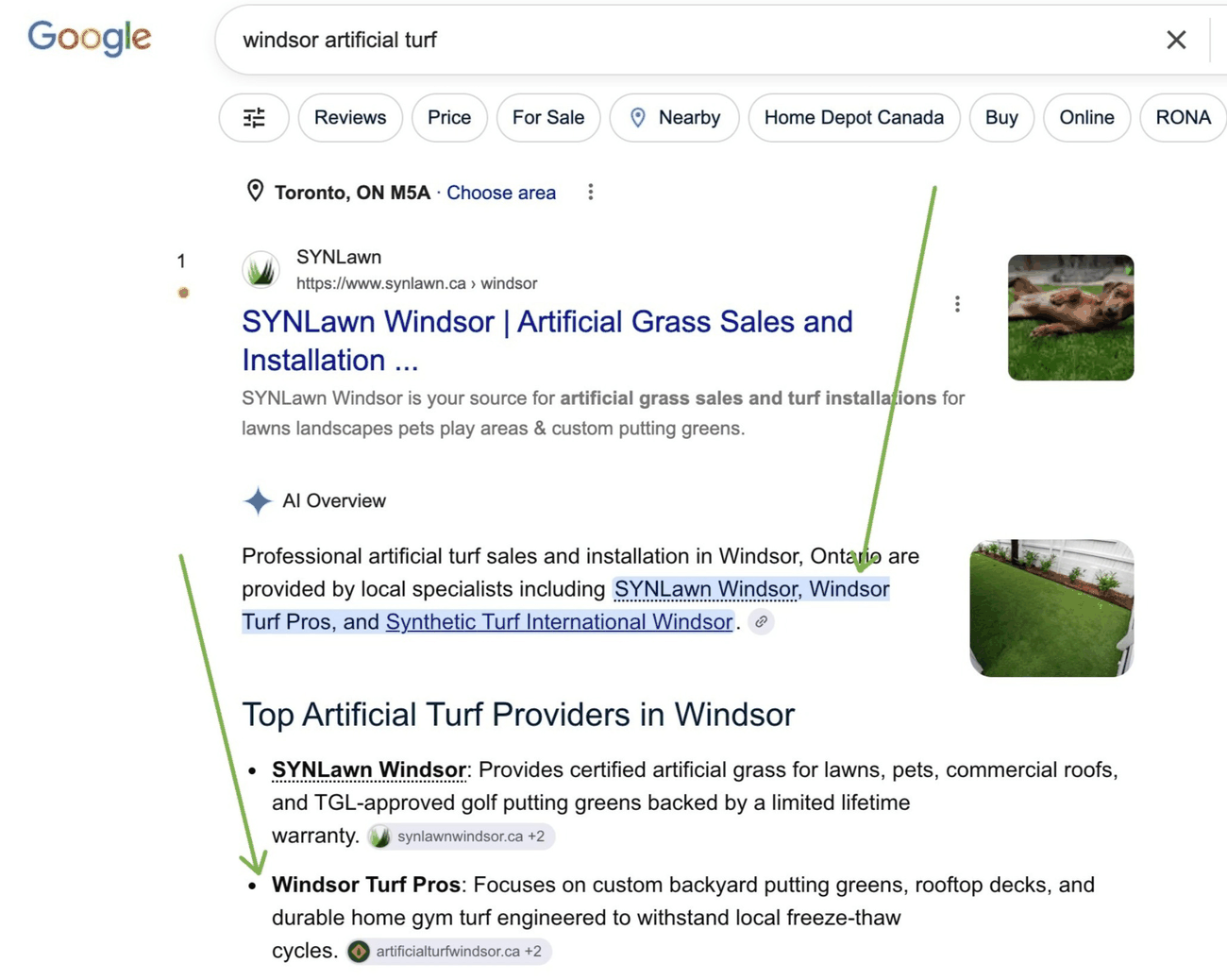Select the Nearby filter chip

[675, 118]
